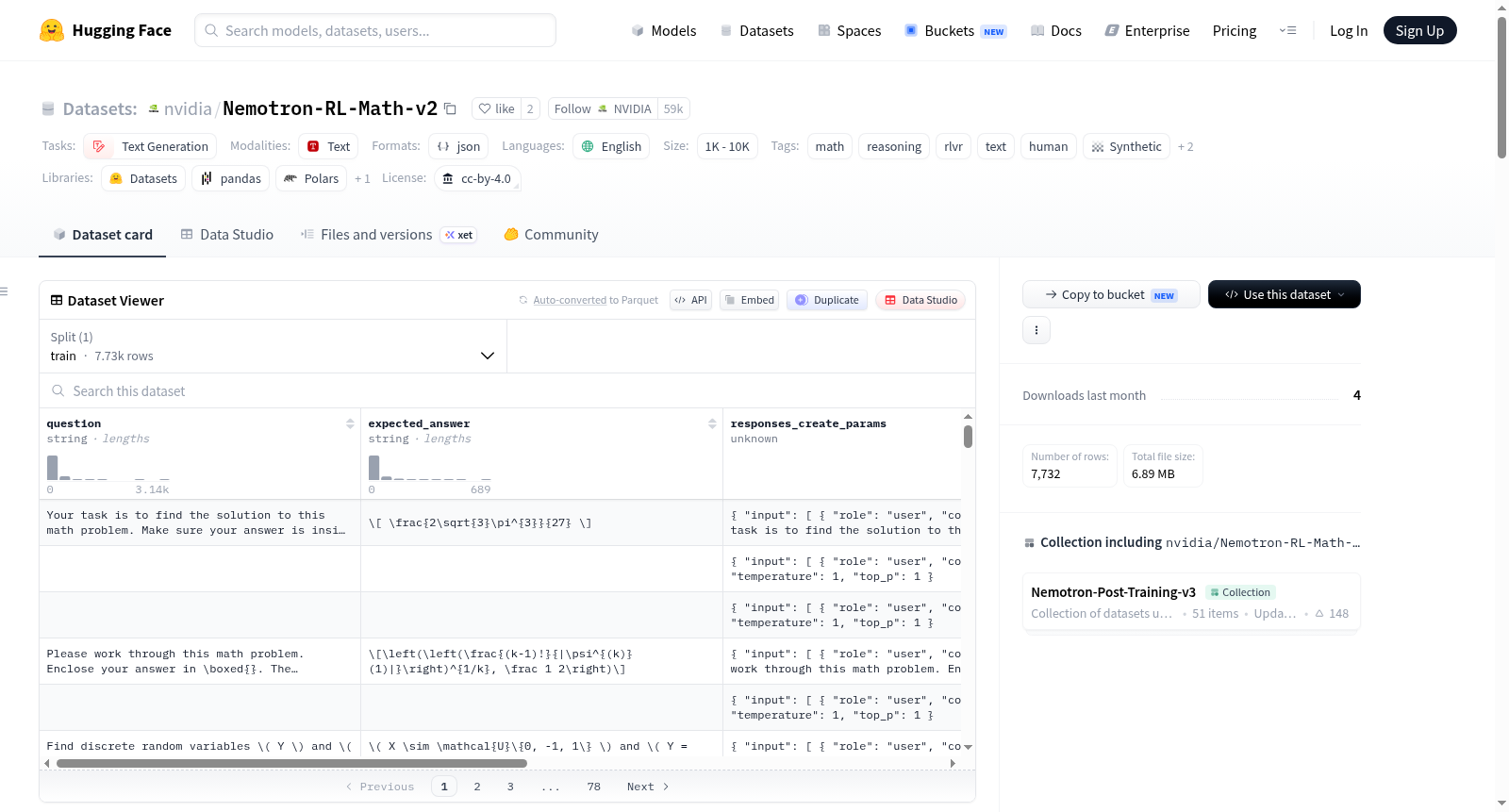Select the json format tag
Screen dimensions: 1509x812
pos(458,146)
